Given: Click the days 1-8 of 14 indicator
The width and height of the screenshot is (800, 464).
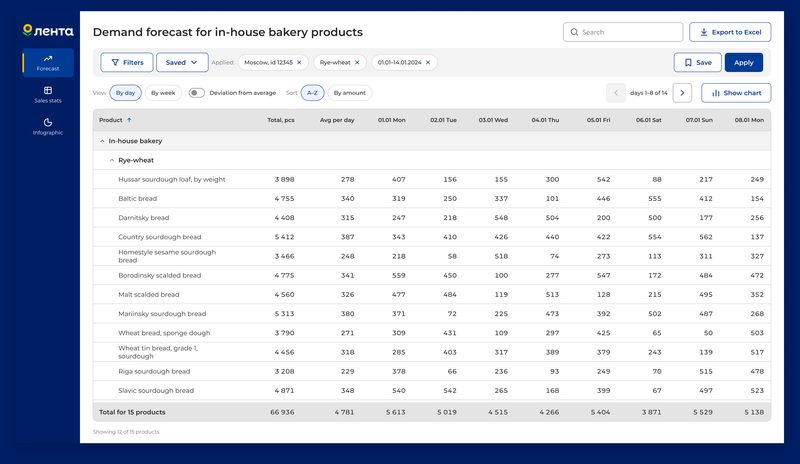Looking at the screenshot, I should (x=648, y=93).
